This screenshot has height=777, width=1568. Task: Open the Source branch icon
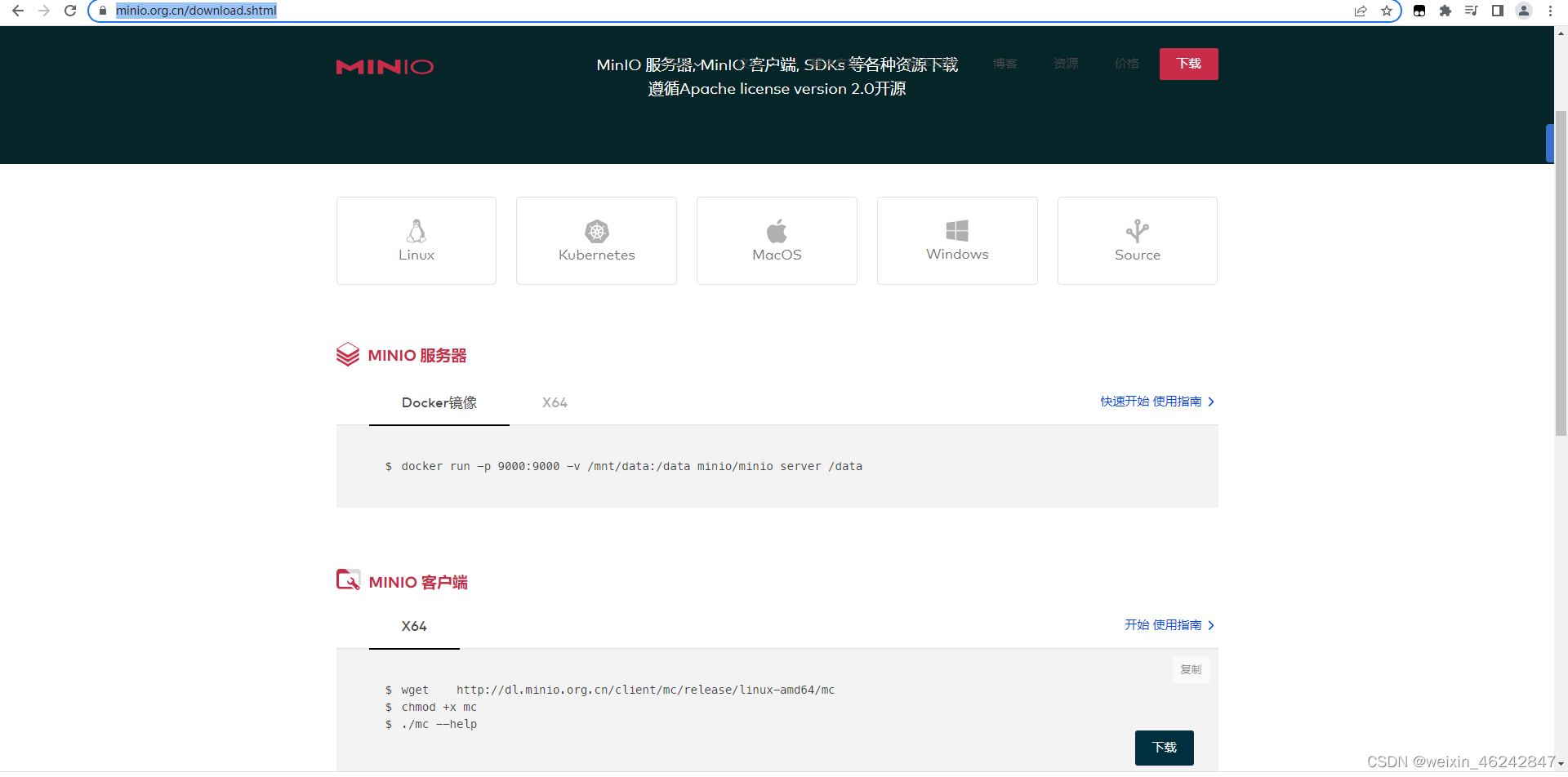[x=1137, y=229]
